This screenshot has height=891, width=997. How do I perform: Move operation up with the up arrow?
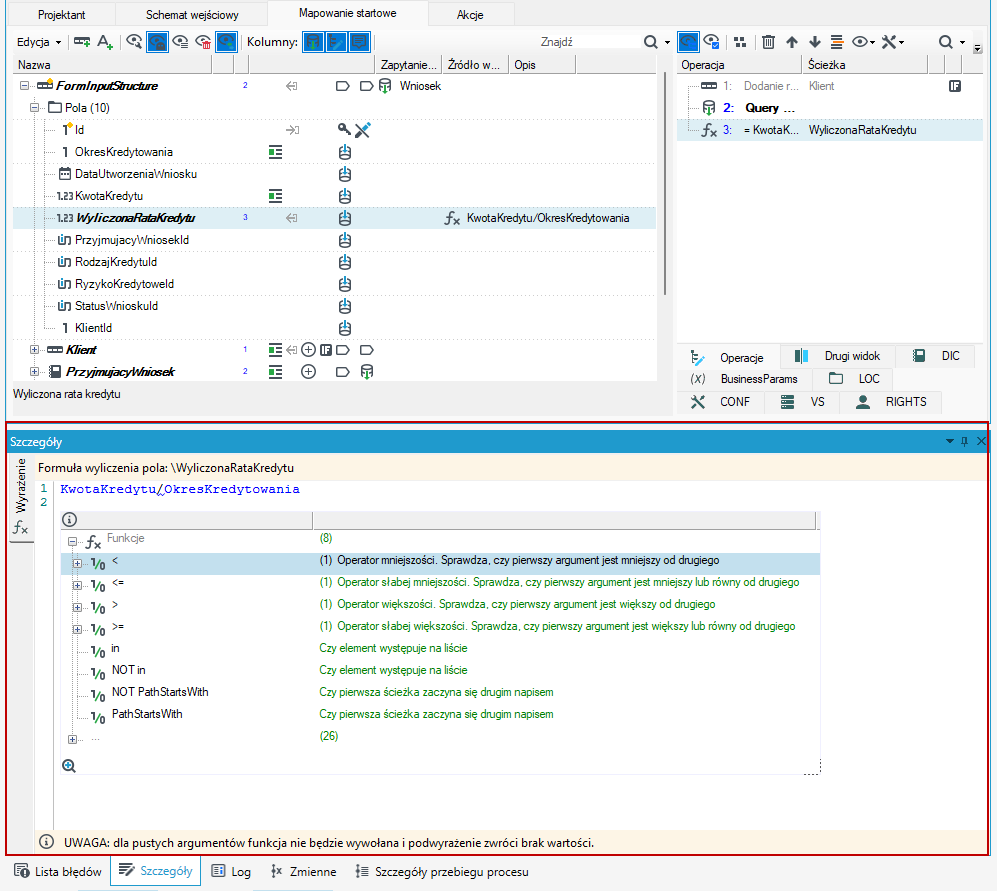[792, 42]
